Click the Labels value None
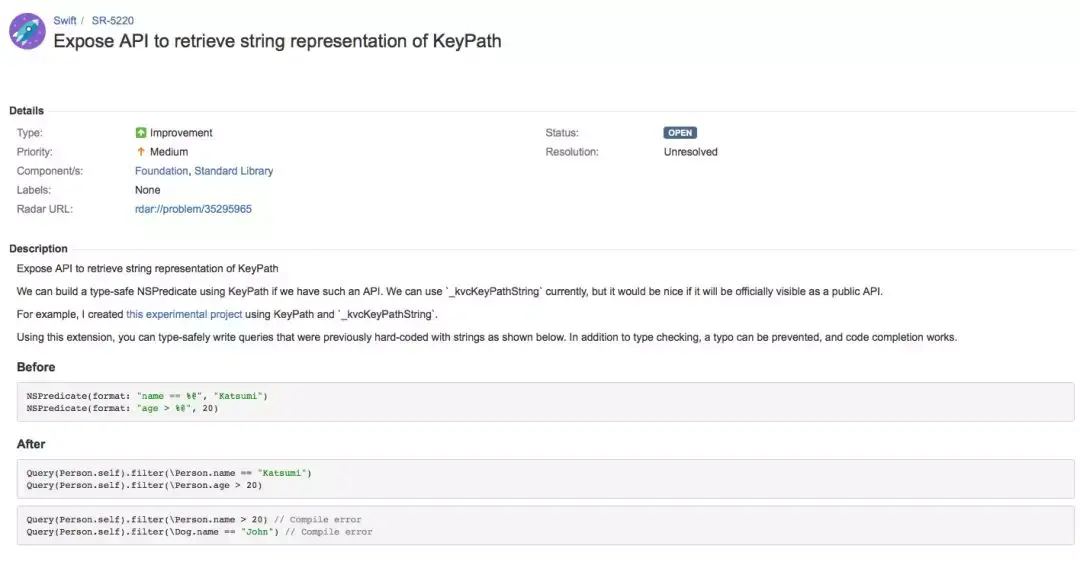The height and width of the screenshot is (562, 1080). point(148,190)
